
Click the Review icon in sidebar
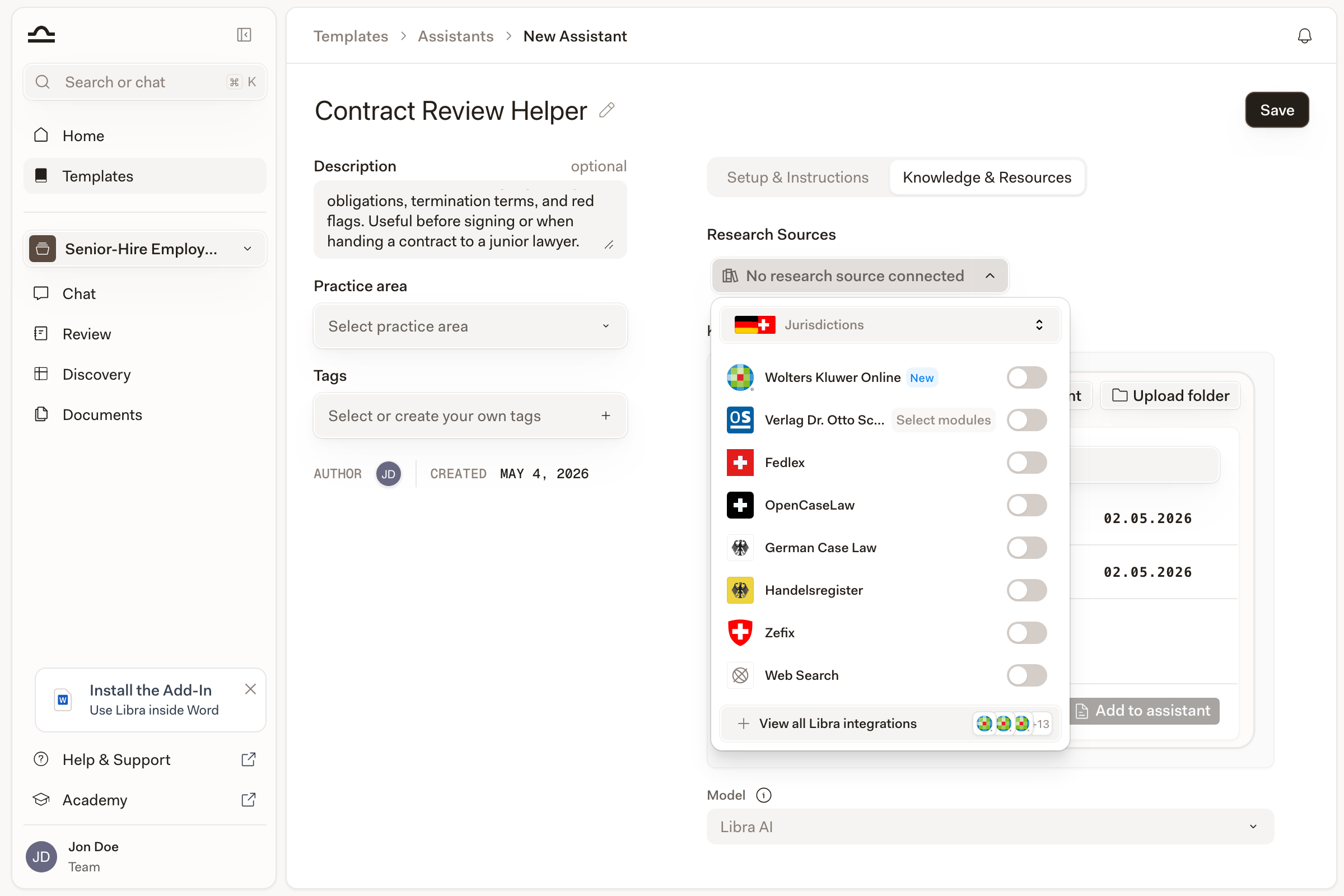point(41,333)
